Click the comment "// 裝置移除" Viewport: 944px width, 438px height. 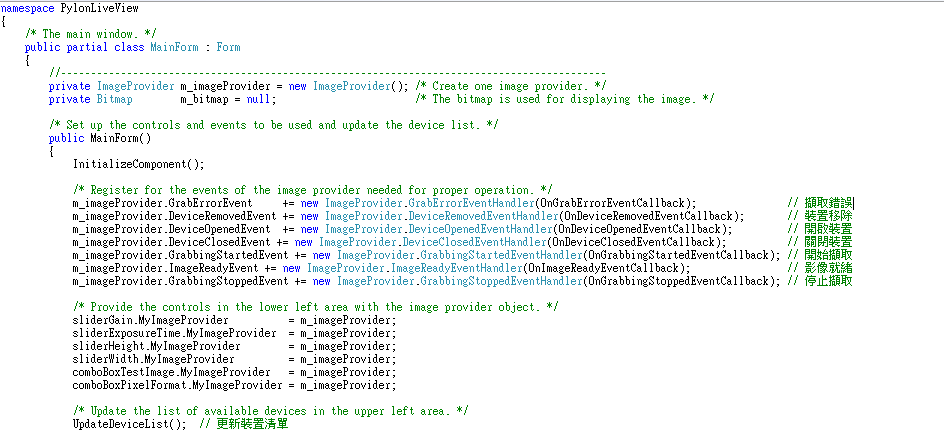coord(819,216)
